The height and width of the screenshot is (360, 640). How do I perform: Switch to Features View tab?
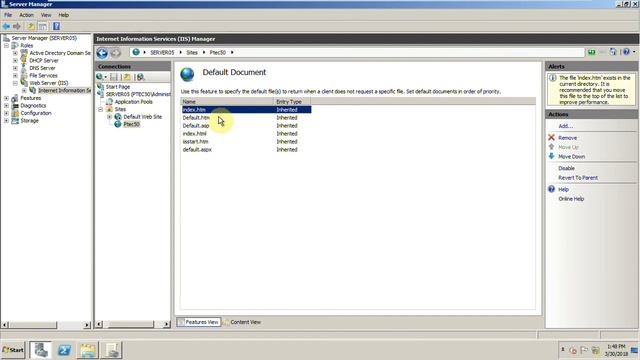199,322
